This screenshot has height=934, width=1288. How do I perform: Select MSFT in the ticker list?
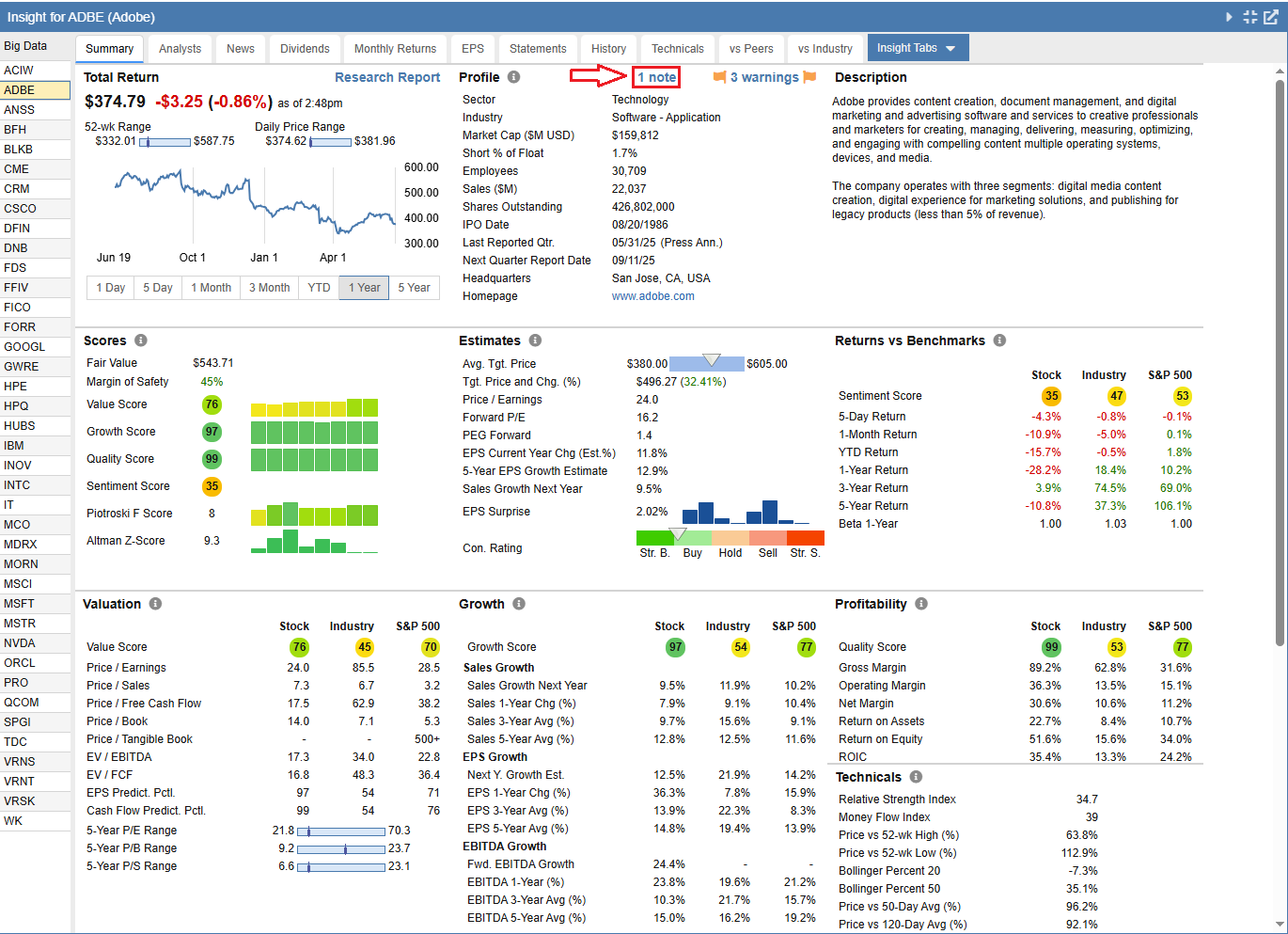tap(35, 604)
